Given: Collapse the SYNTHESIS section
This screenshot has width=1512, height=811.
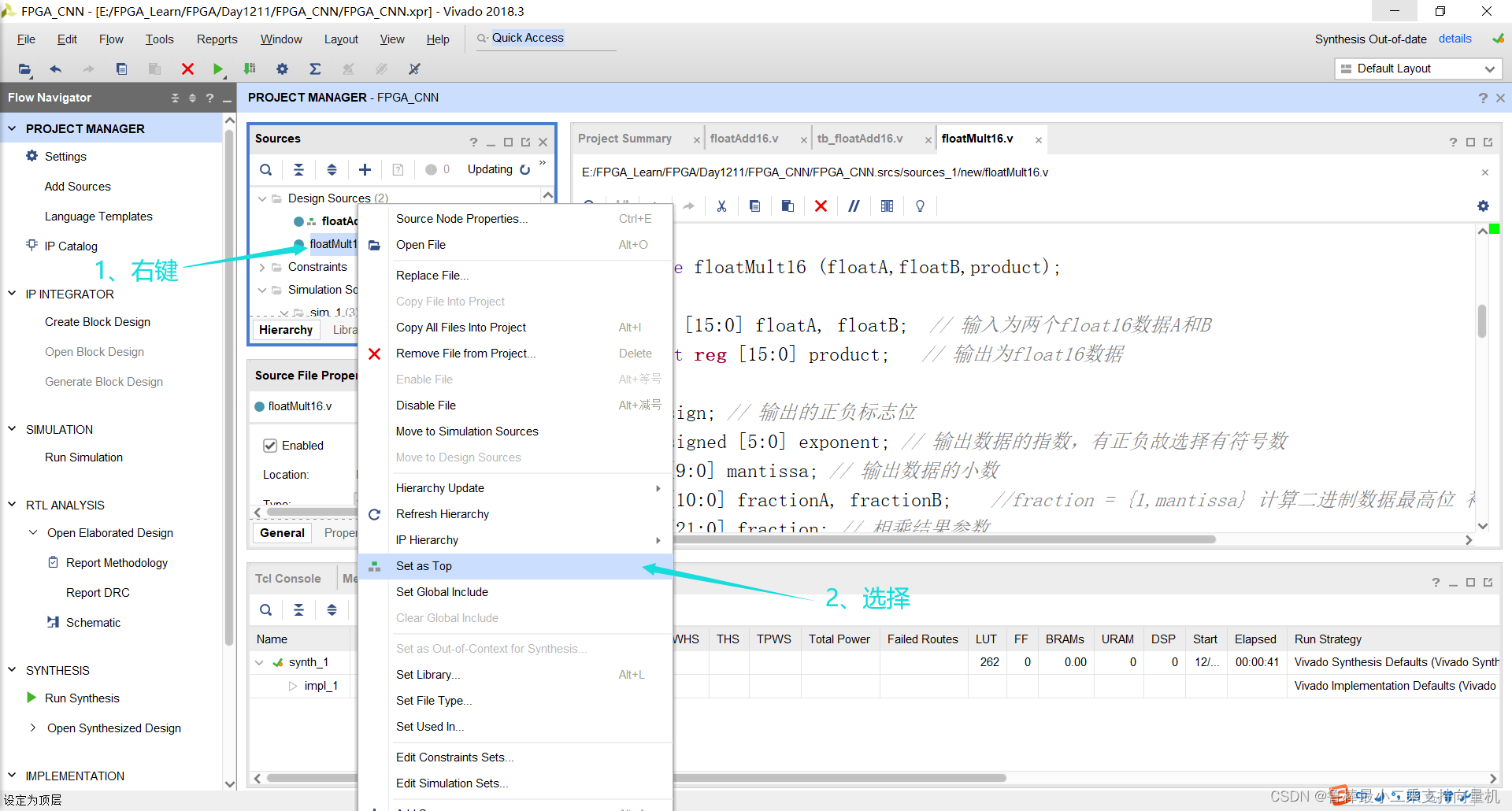Looking at the screenshot, I should [12, 670].
